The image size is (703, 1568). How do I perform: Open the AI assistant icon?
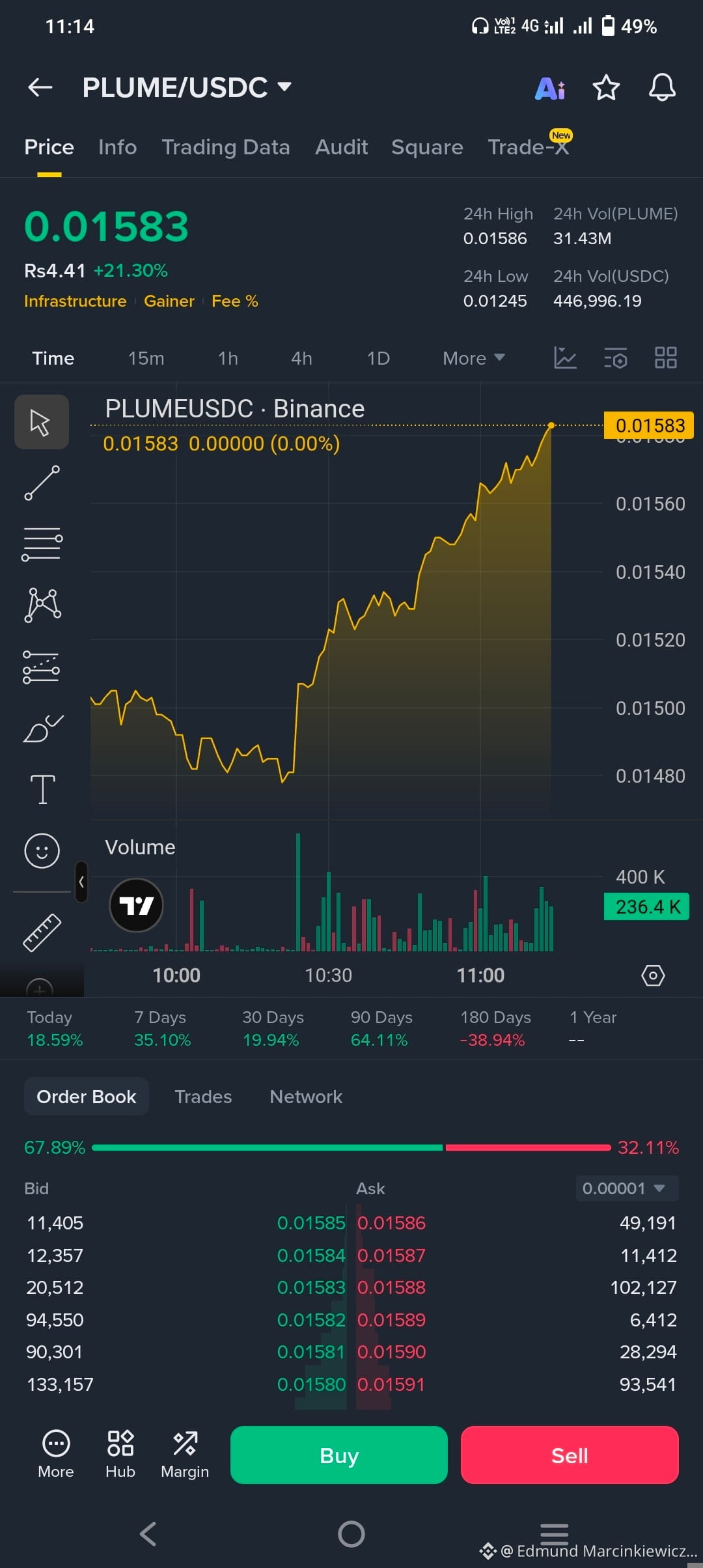point(550,88)
